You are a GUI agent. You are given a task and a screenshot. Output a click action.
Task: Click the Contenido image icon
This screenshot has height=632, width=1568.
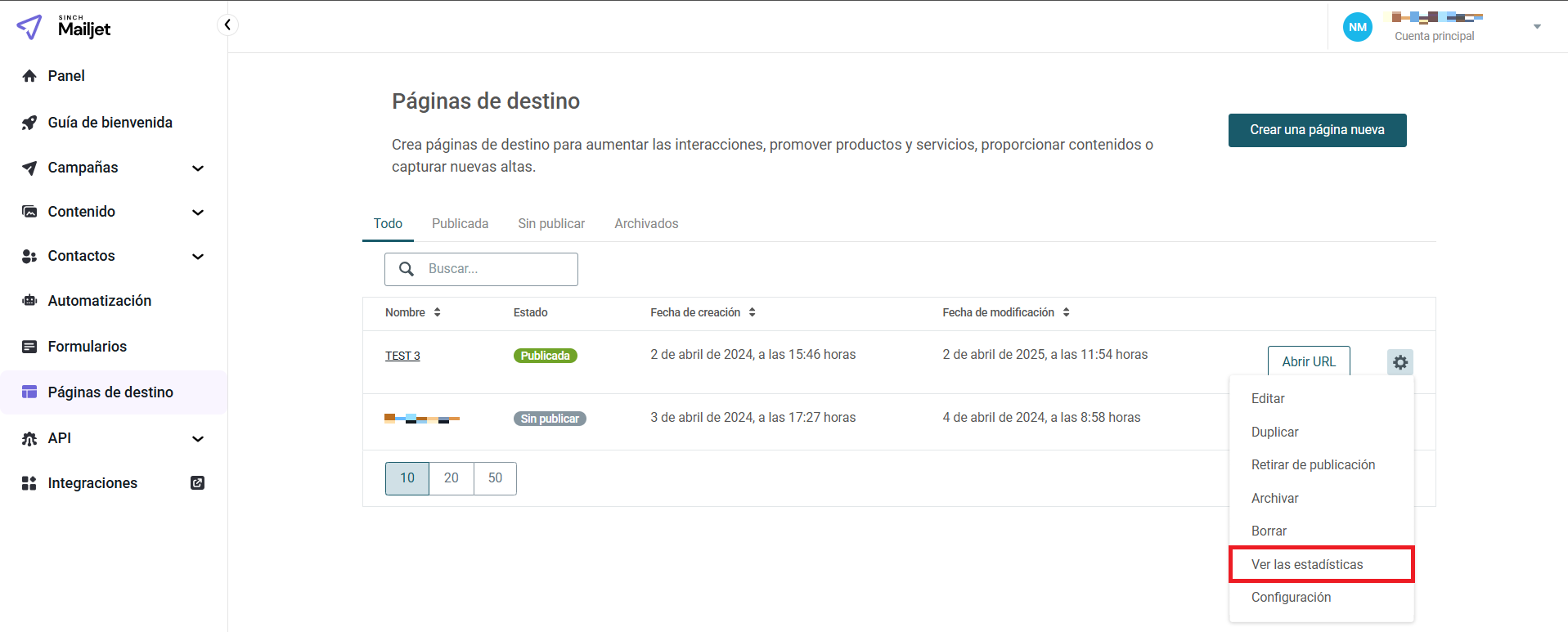pyautogui.click(x=29, y=212)
